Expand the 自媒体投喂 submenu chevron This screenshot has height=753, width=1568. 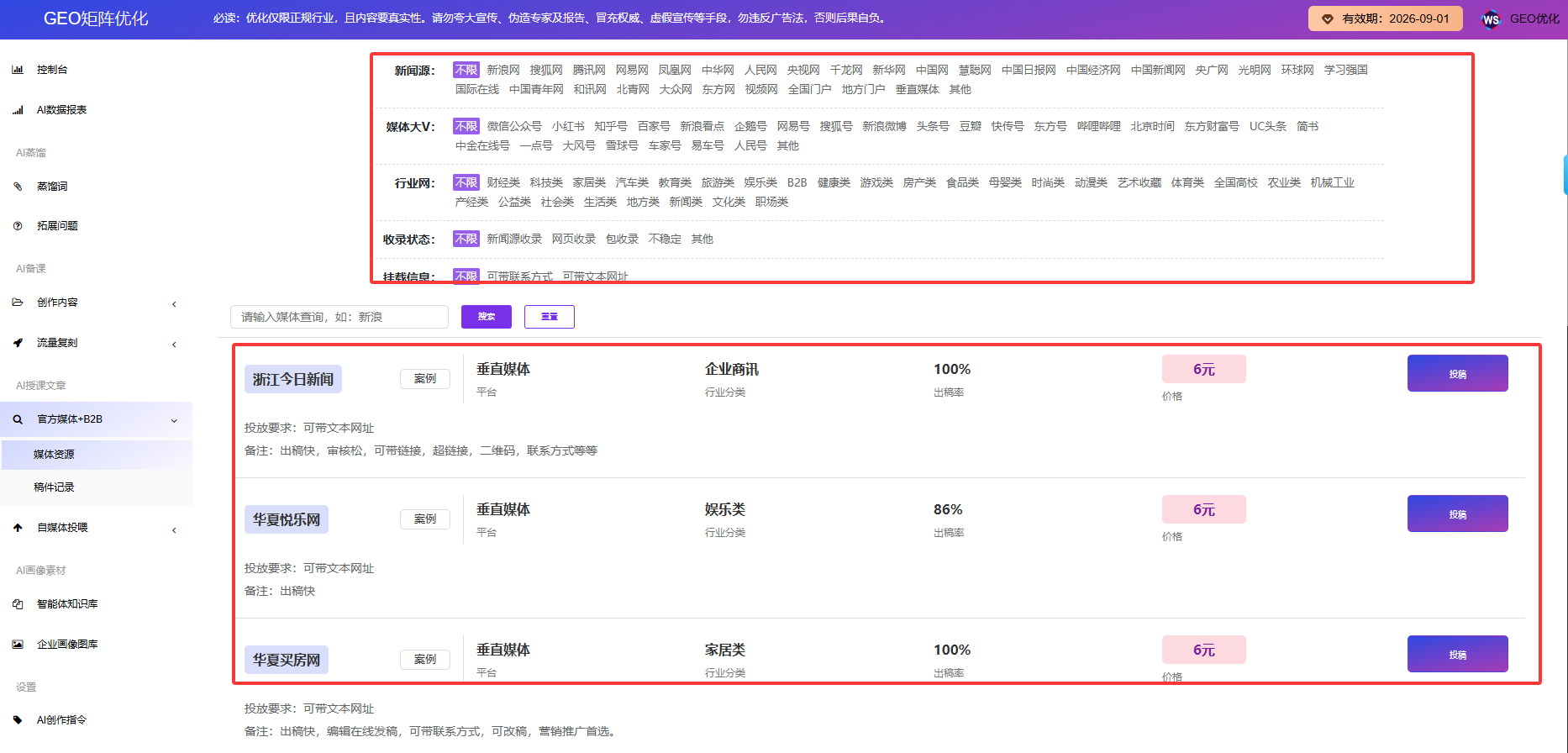point(174,530)
